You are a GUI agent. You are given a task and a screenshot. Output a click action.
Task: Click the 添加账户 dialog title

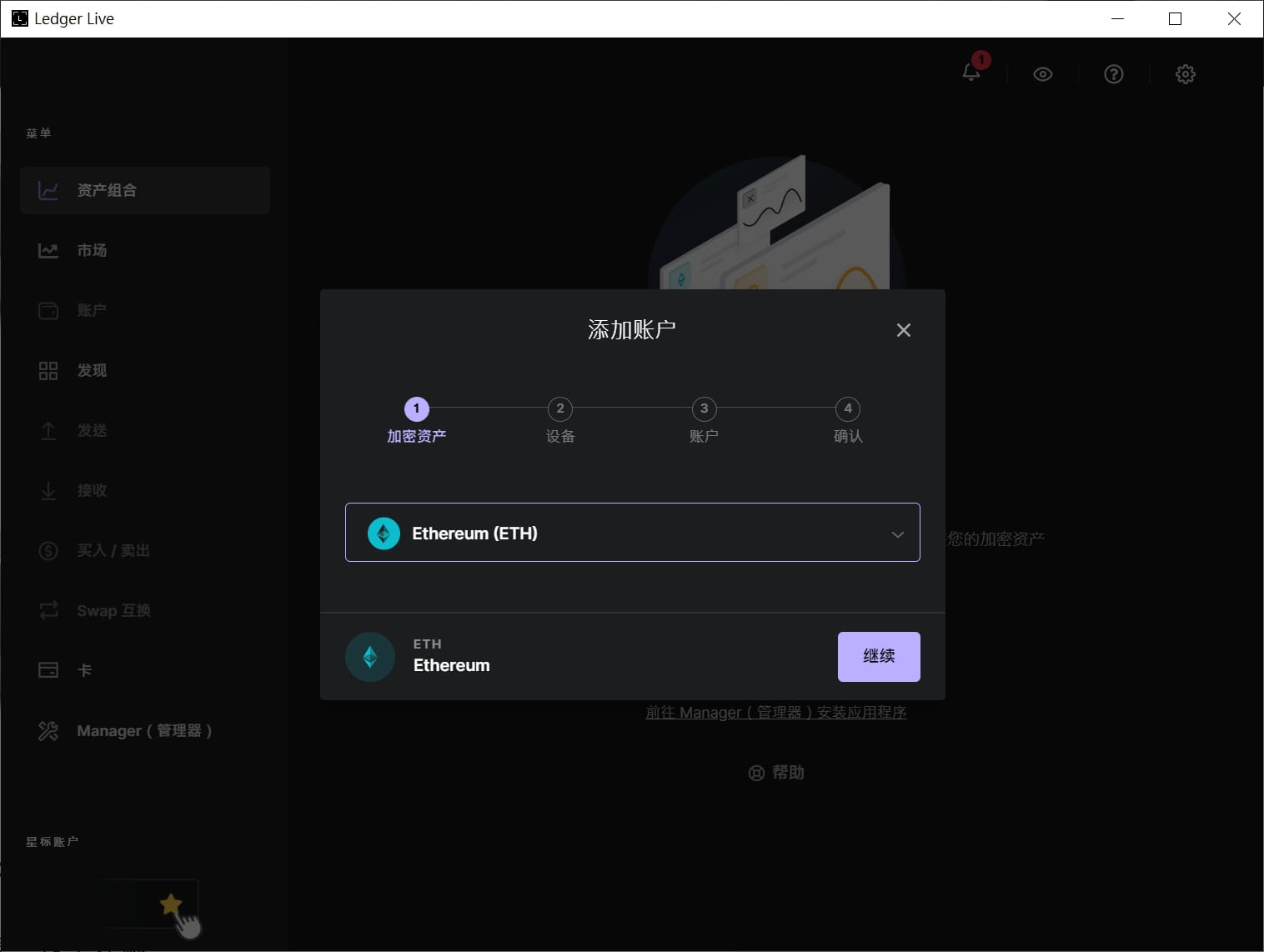coord(632,330)
